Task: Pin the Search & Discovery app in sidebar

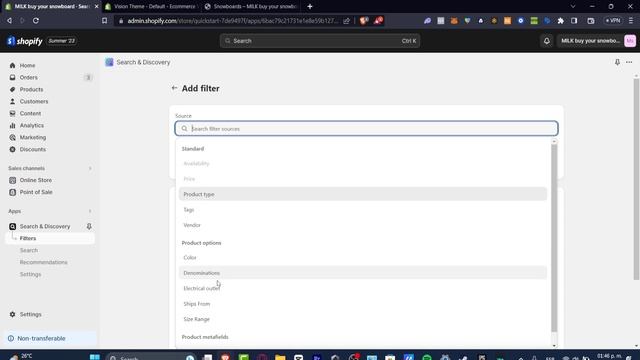Action: [x=89, y=227]
